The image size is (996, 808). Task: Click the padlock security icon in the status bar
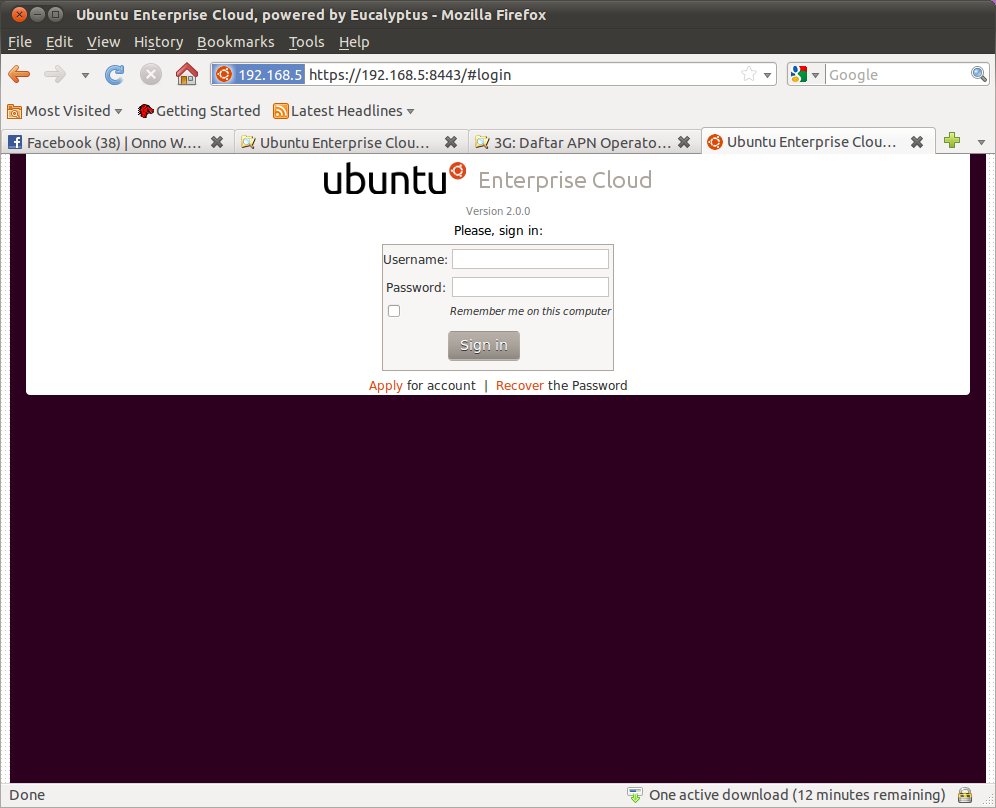pyautogui.click(x=965, y=795)
